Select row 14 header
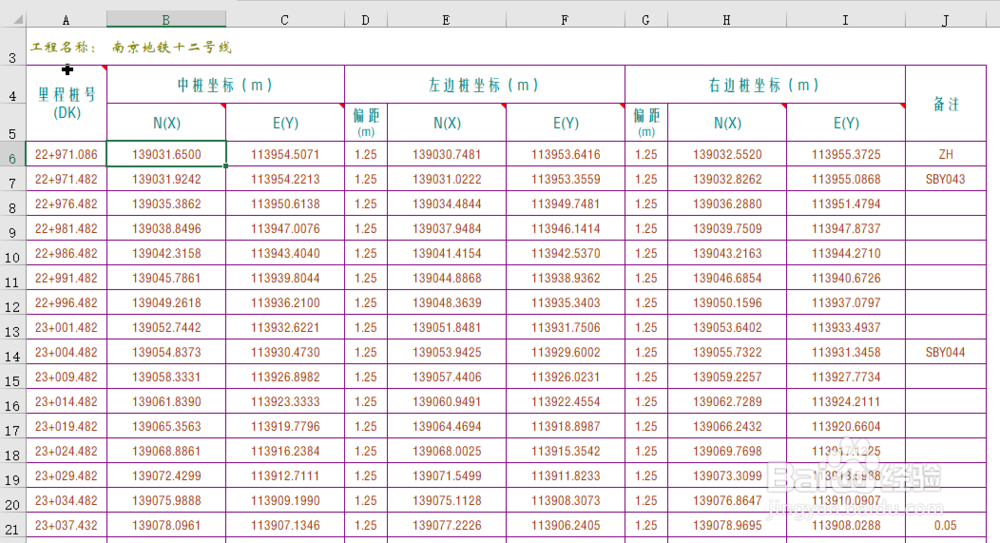This screenshot has width=1000, height=543. pyautogui.click(x=13, y=352)
